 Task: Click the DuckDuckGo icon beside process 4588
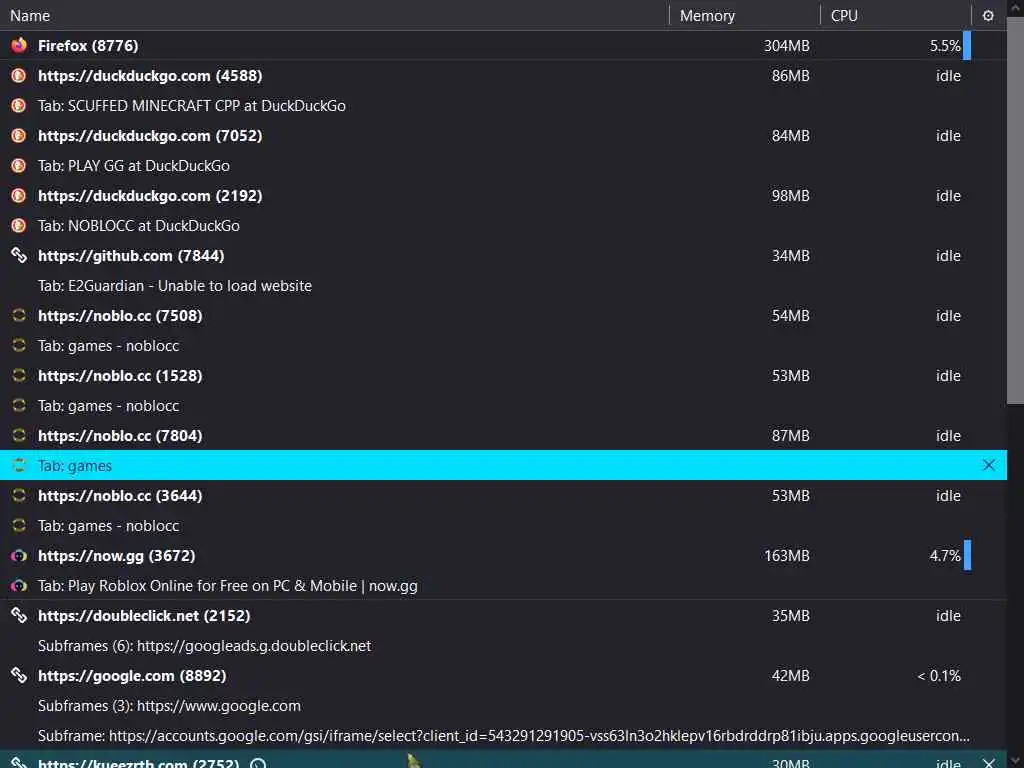[x=19, y=75]
